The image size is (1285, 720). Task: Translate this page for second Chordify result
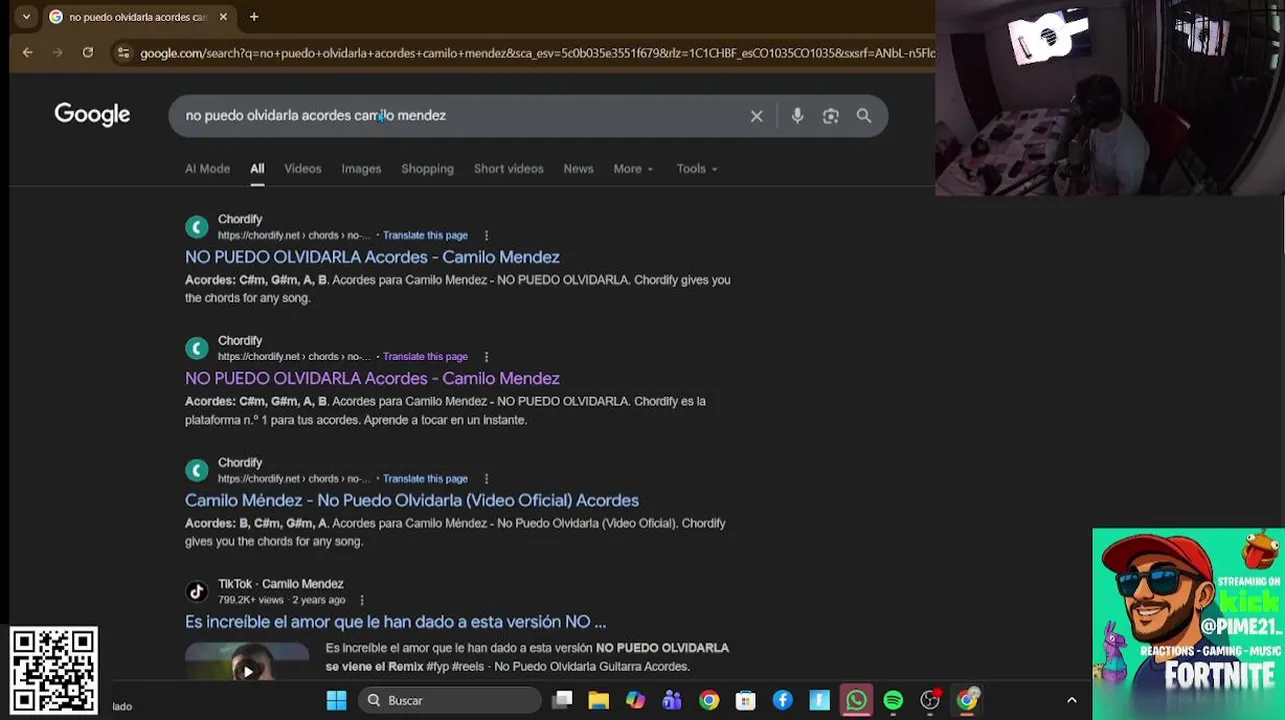tap(425, 357)
